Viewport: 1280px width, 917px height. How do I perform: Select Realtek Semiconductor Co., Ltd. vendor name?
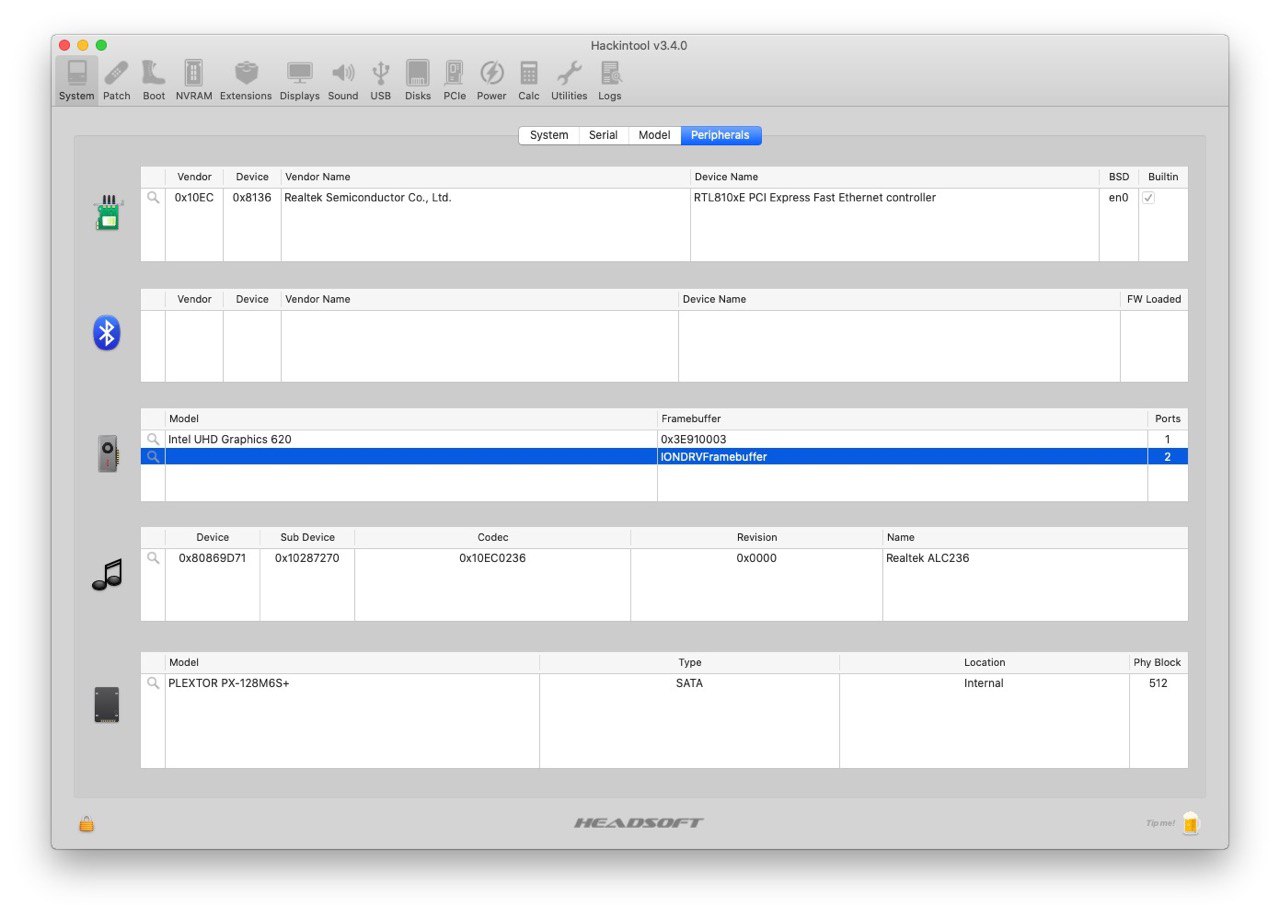(x=368, y=198)
